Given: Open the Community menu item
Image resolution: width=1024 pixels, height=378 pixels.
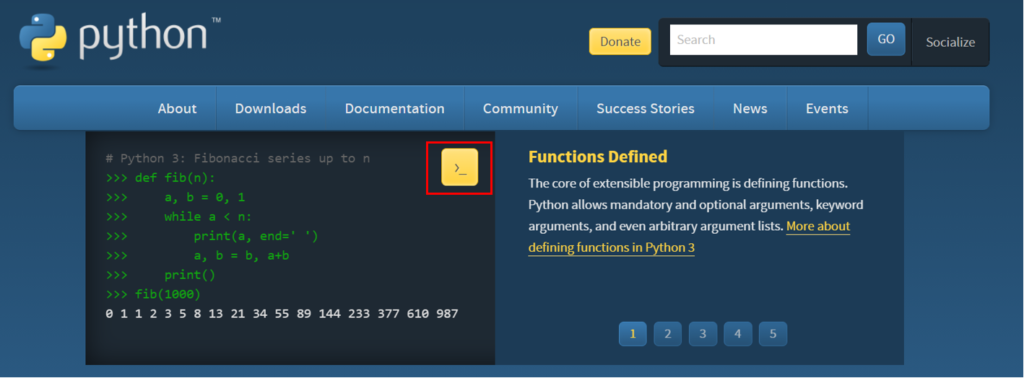Looking at the screenshot, I should click(520, 108).
